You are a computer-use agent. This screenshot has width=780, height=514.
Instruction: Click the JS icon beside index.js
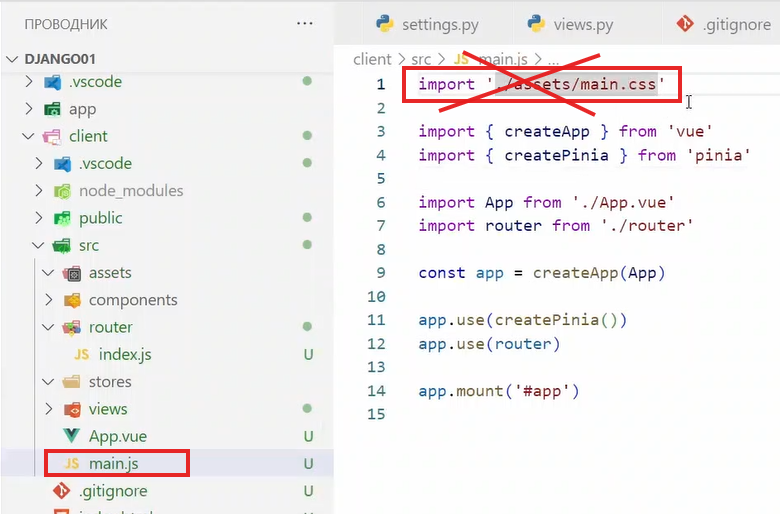81,355
